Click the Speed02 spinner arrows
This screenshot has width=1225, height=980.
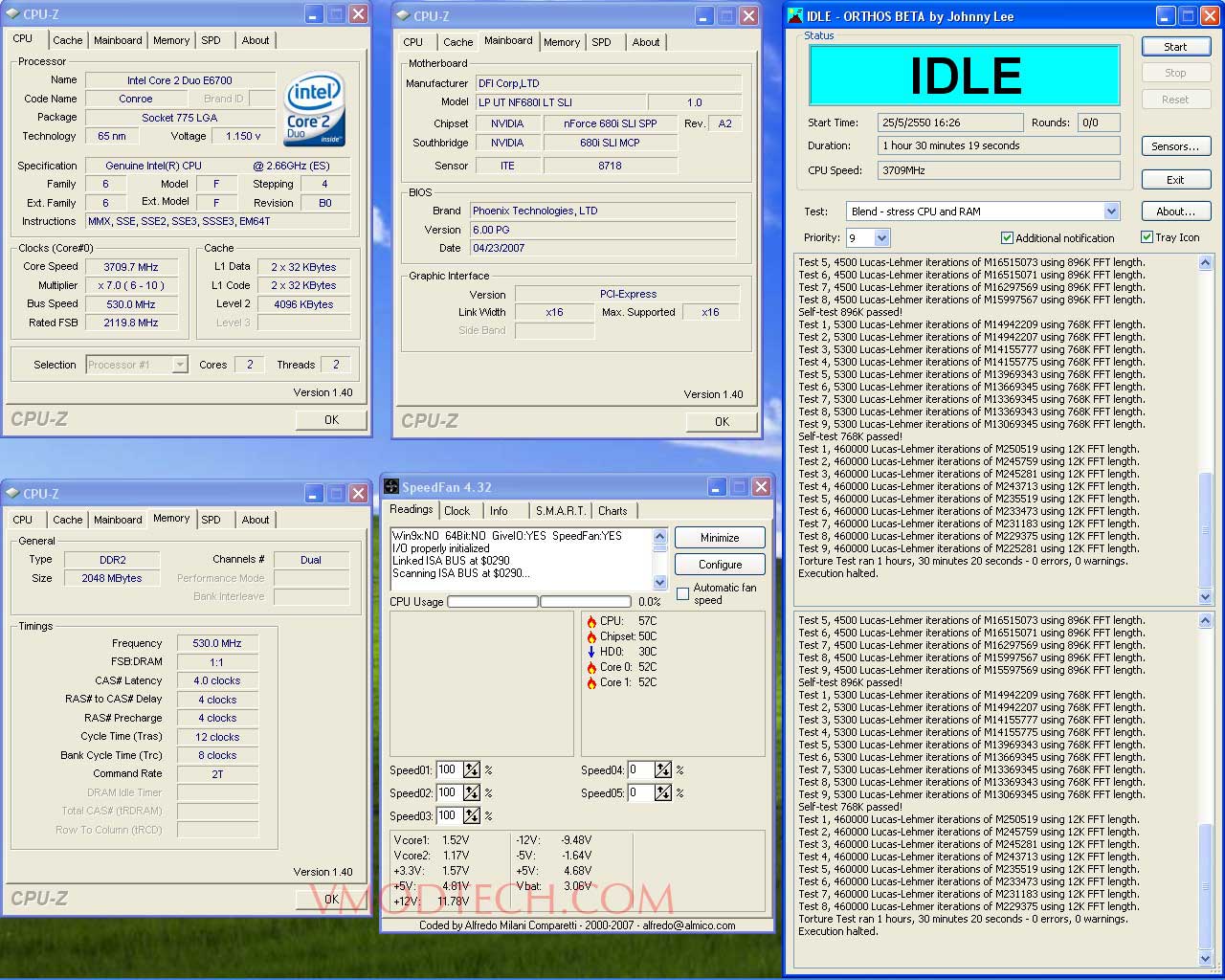(472, 793)
